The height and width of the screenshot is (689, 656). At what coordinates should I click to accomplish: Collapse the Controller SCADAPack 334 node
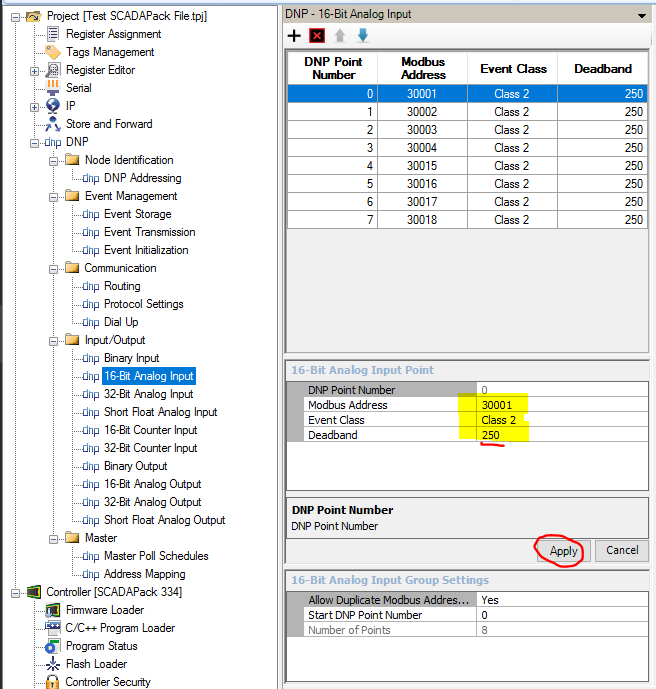coord(16,594)
